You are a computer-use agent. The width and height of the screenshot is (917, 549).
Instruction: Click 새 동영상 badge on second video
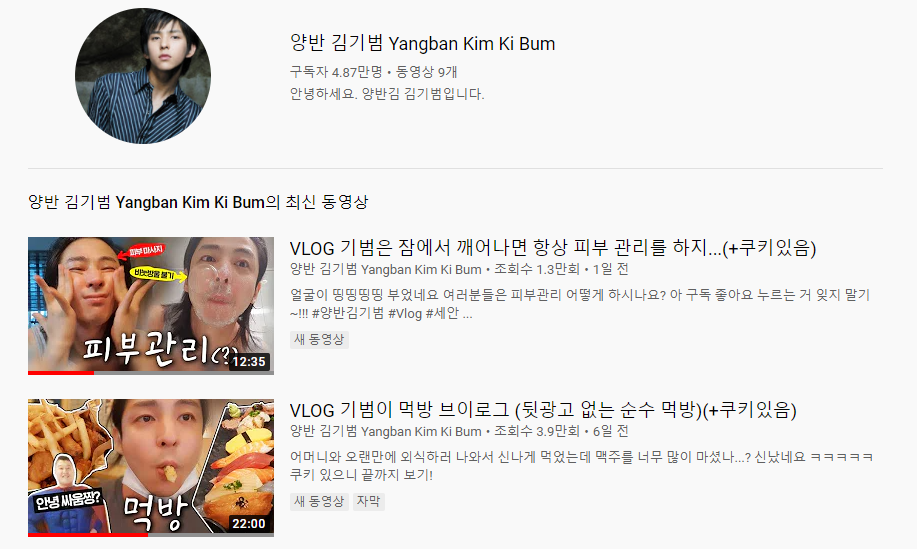[x=319, y=502]
